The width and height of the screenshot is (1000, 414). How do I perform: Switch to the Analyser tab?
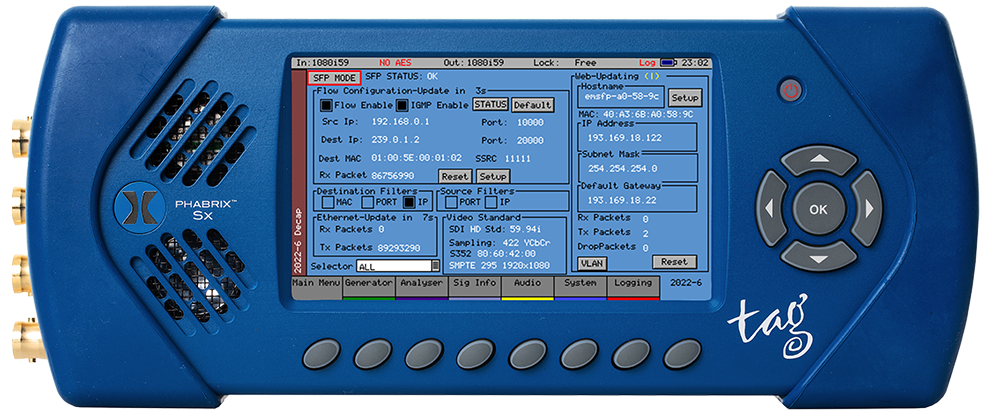pos(422,286)
